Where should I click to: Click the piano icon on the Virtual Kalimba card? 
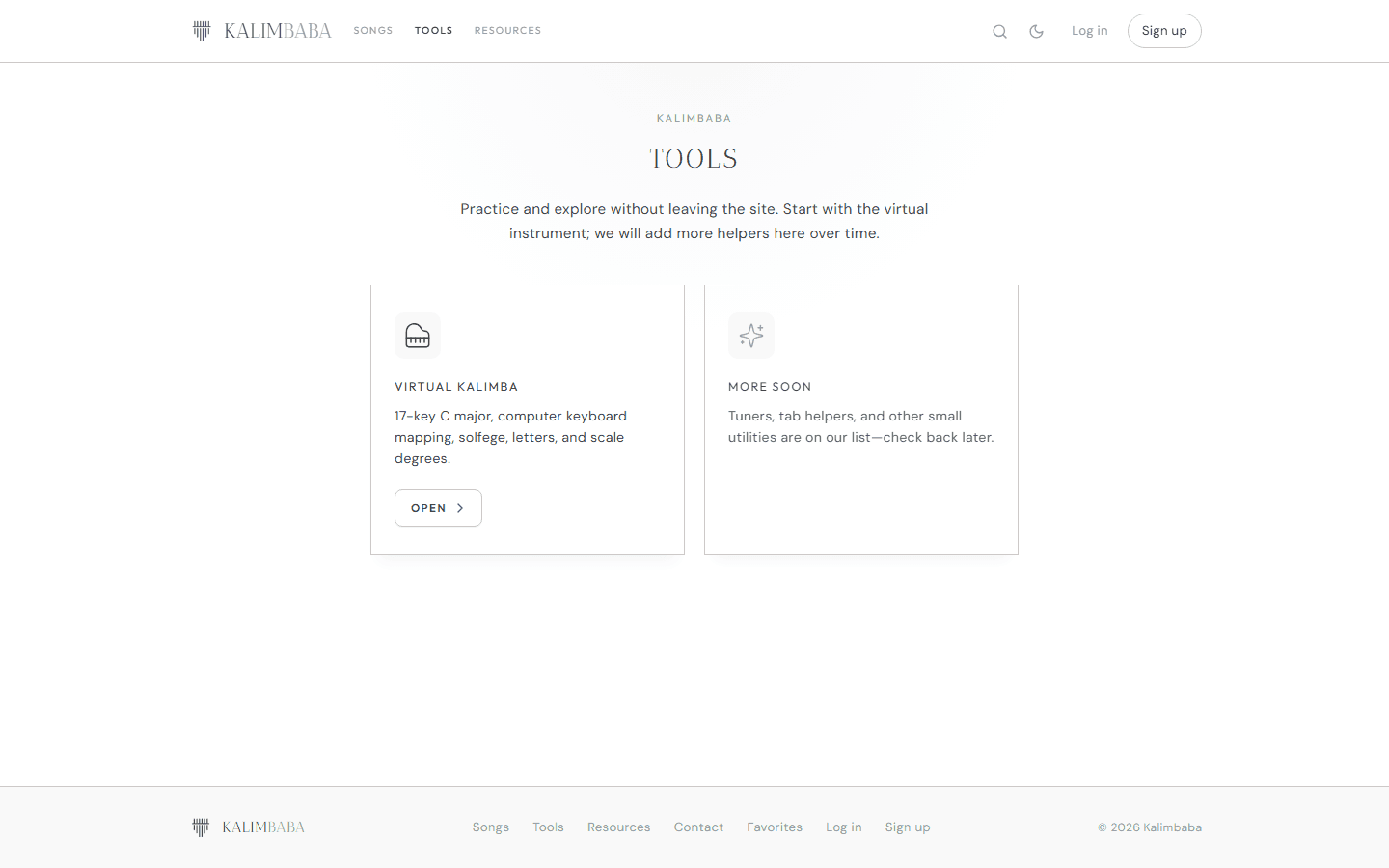(x=418, y=336)
